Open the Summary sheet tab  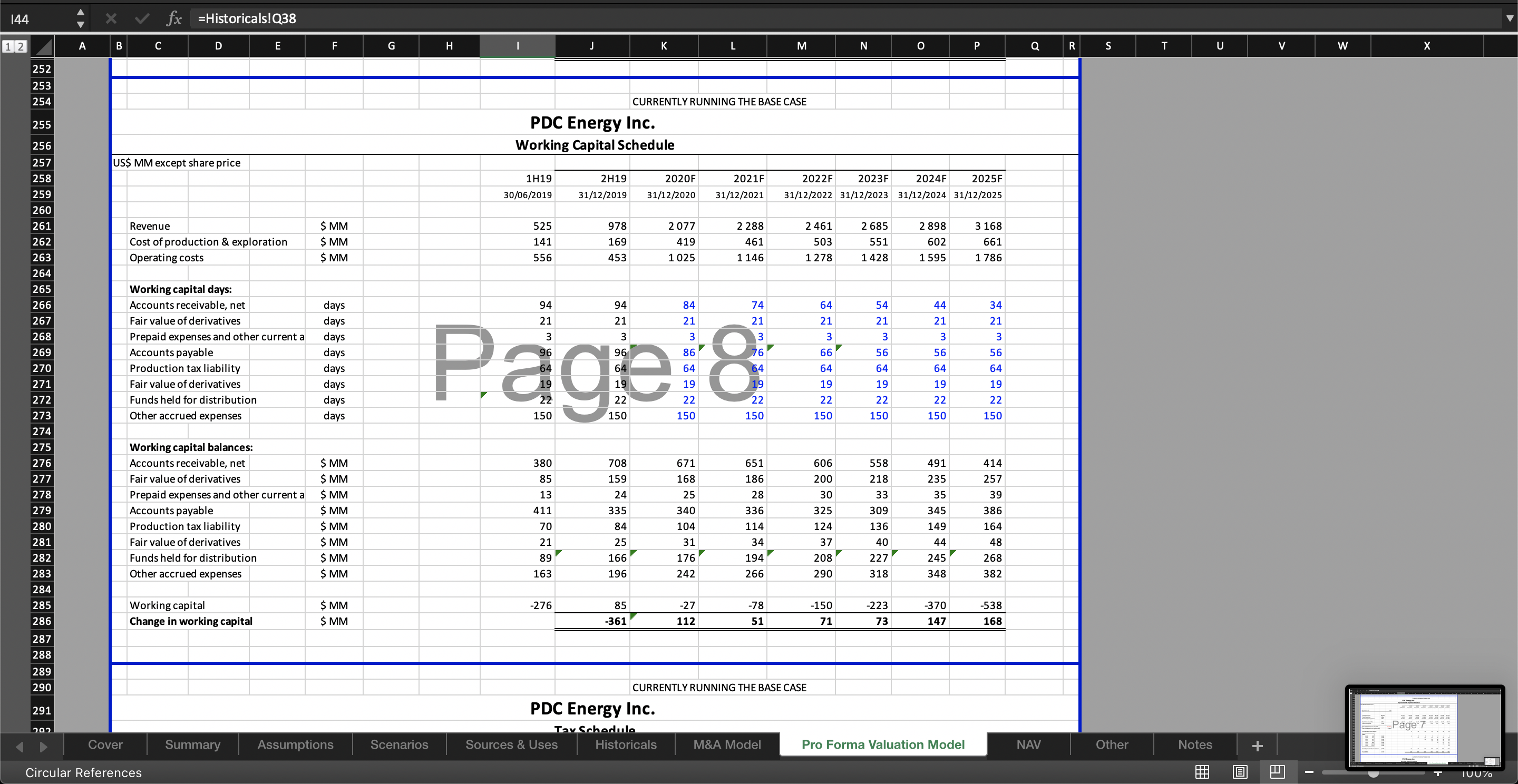[193, 744]
